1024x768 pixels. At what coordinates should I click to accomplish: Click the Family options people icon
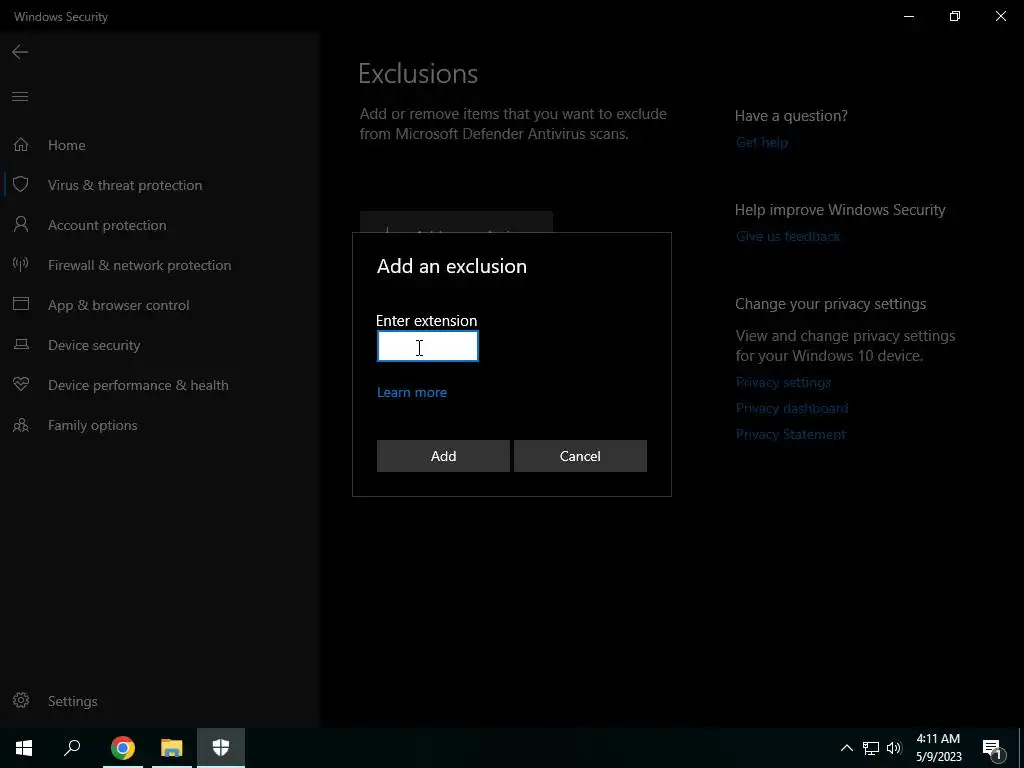coord(21,424)
